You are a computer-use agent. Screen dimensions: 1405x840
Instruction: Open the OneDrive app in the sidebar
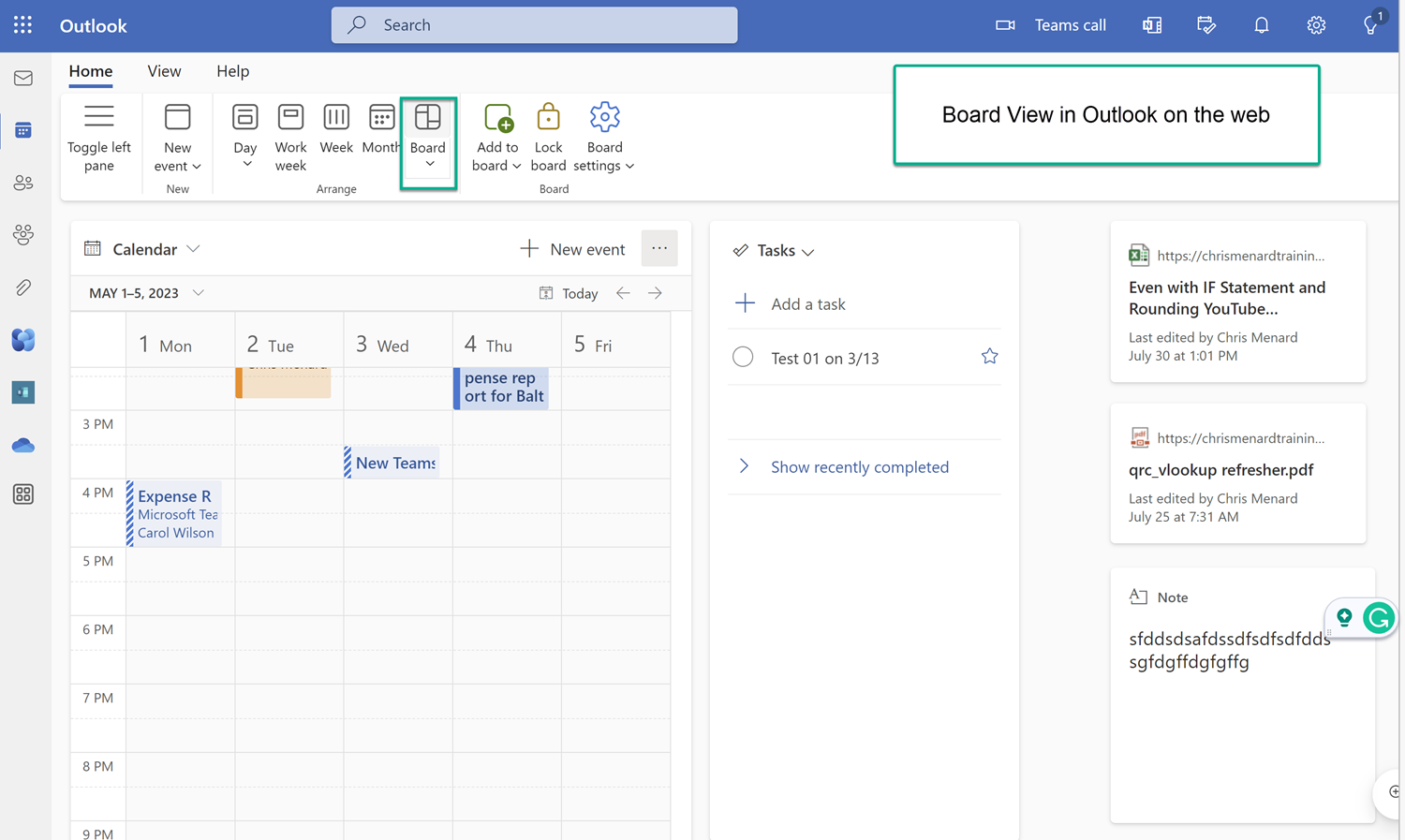click(x=22, y=445)
